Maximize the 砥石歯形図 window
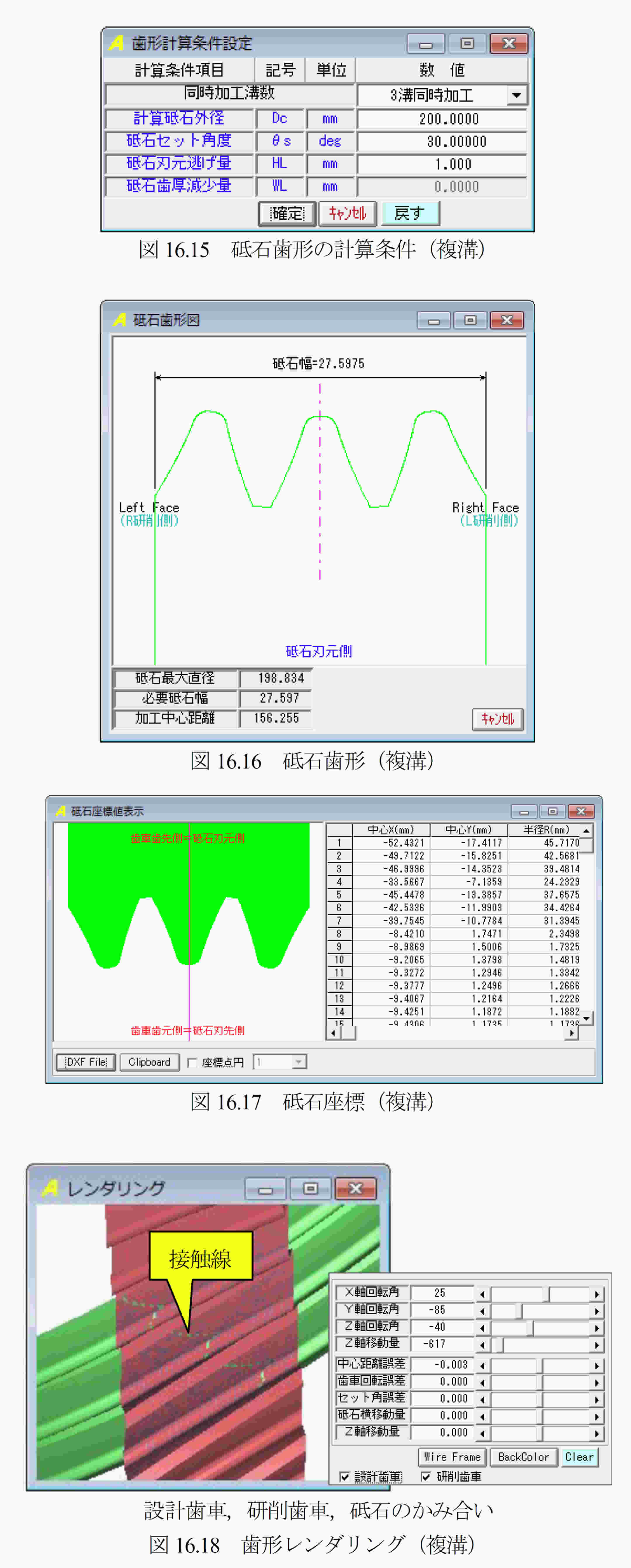631x1568 pixels. (470, 320)
